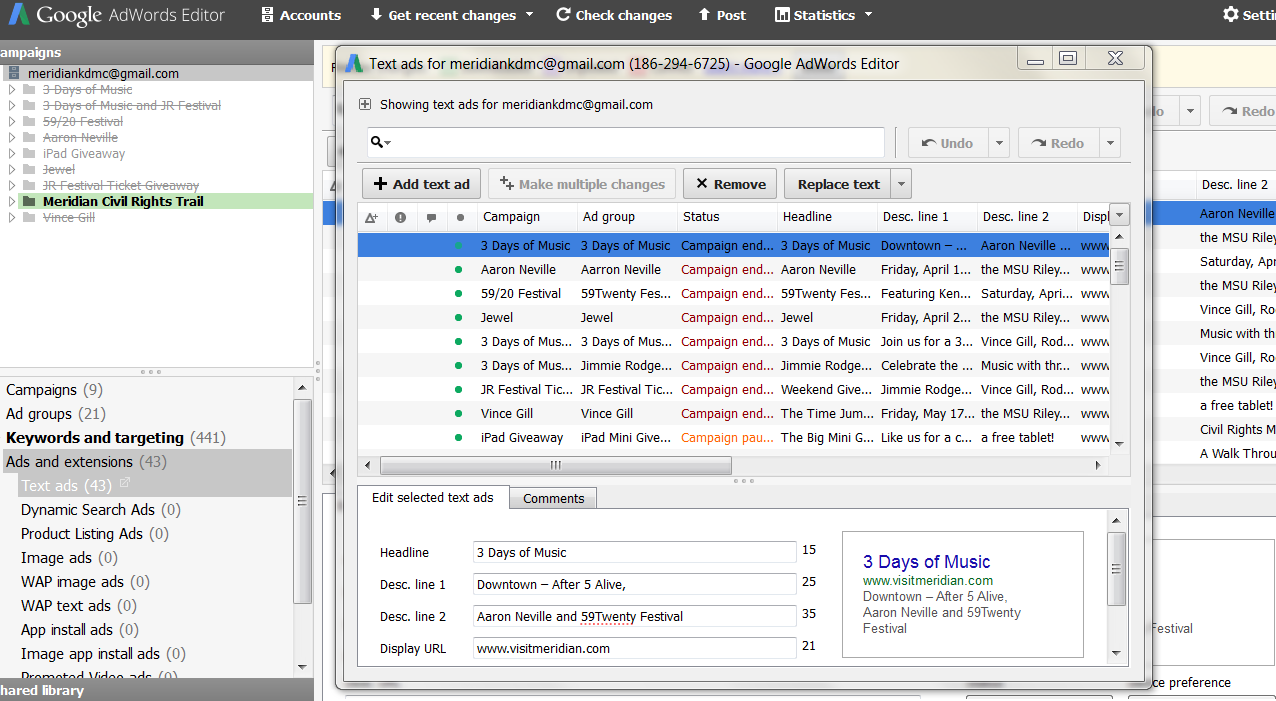Select the iPad Giveaway ad row
The image size is (1276, 701).
pos(734,437)
